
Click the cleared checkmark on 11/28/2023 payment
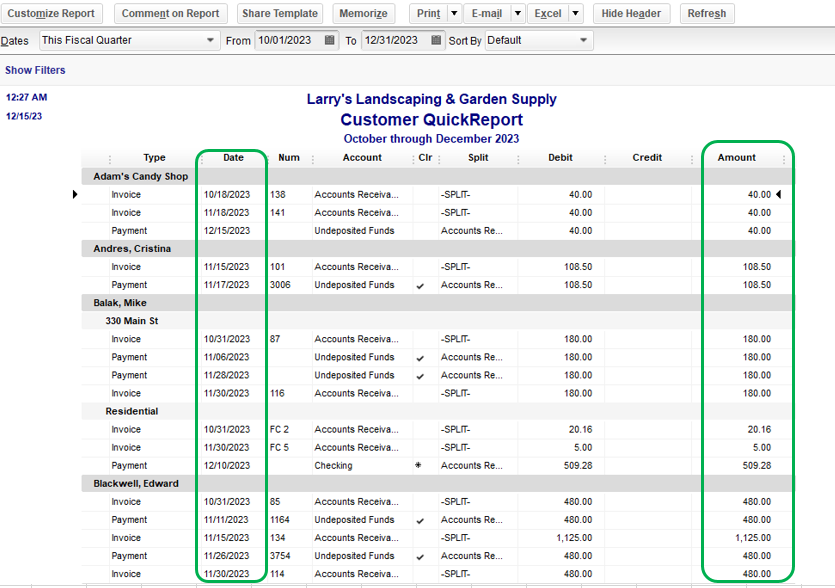420,377
